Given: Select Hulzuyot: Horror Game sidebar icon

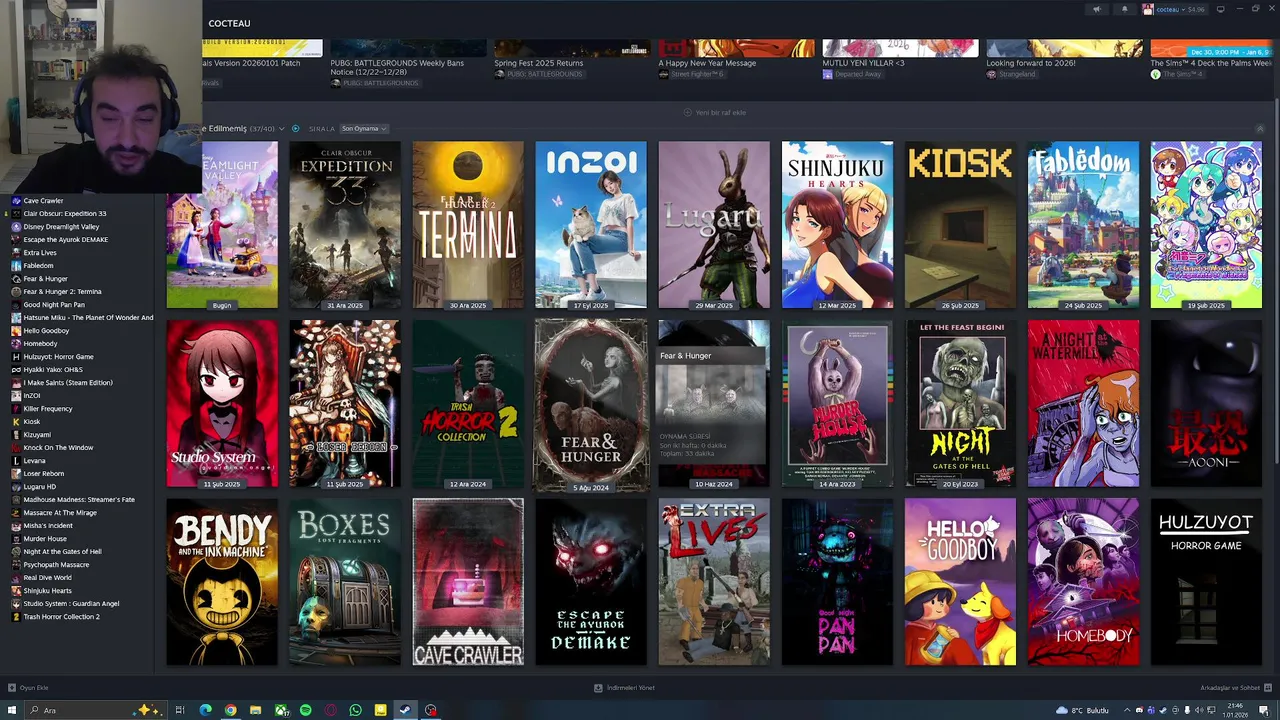Looking at the screenshot, I should (x=16, y=357).
